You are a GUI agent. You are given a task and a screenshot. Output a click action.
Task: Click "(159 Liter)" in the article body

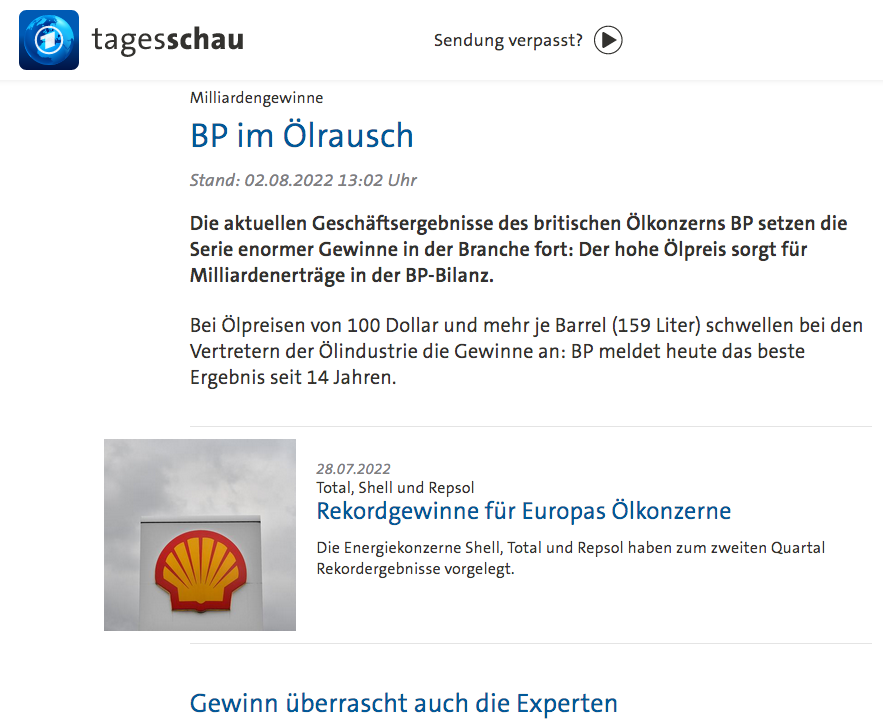661,326
